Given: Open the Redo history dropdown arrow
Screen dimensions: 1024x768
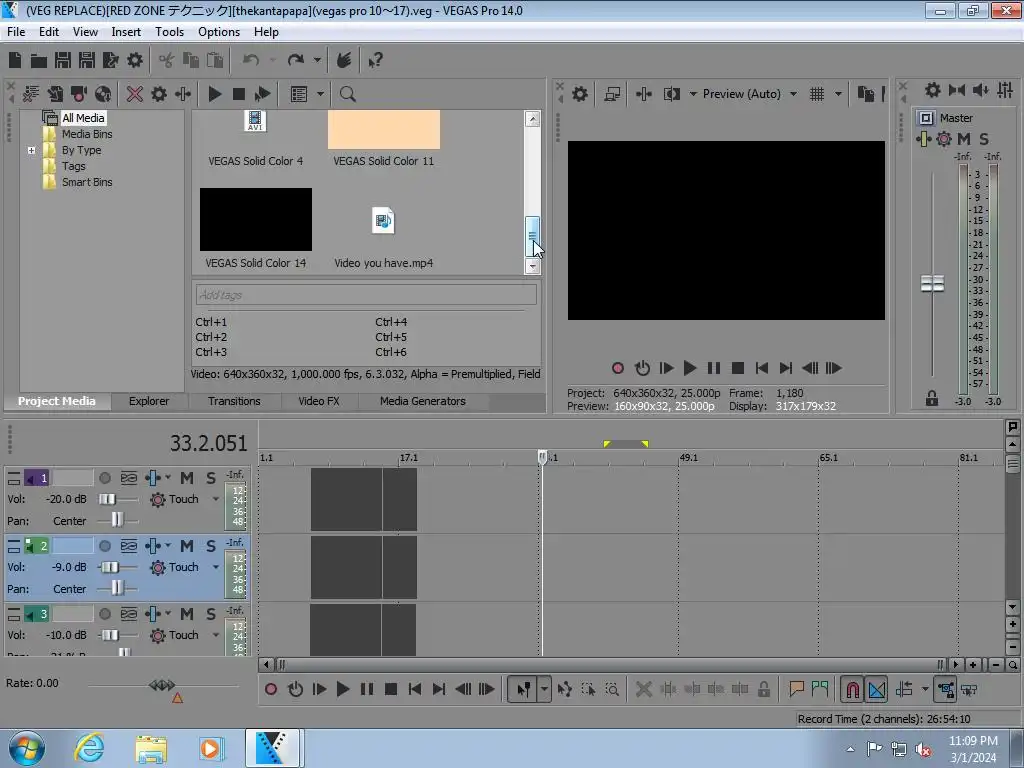Looking at the screenshot, I should point(317,61).
